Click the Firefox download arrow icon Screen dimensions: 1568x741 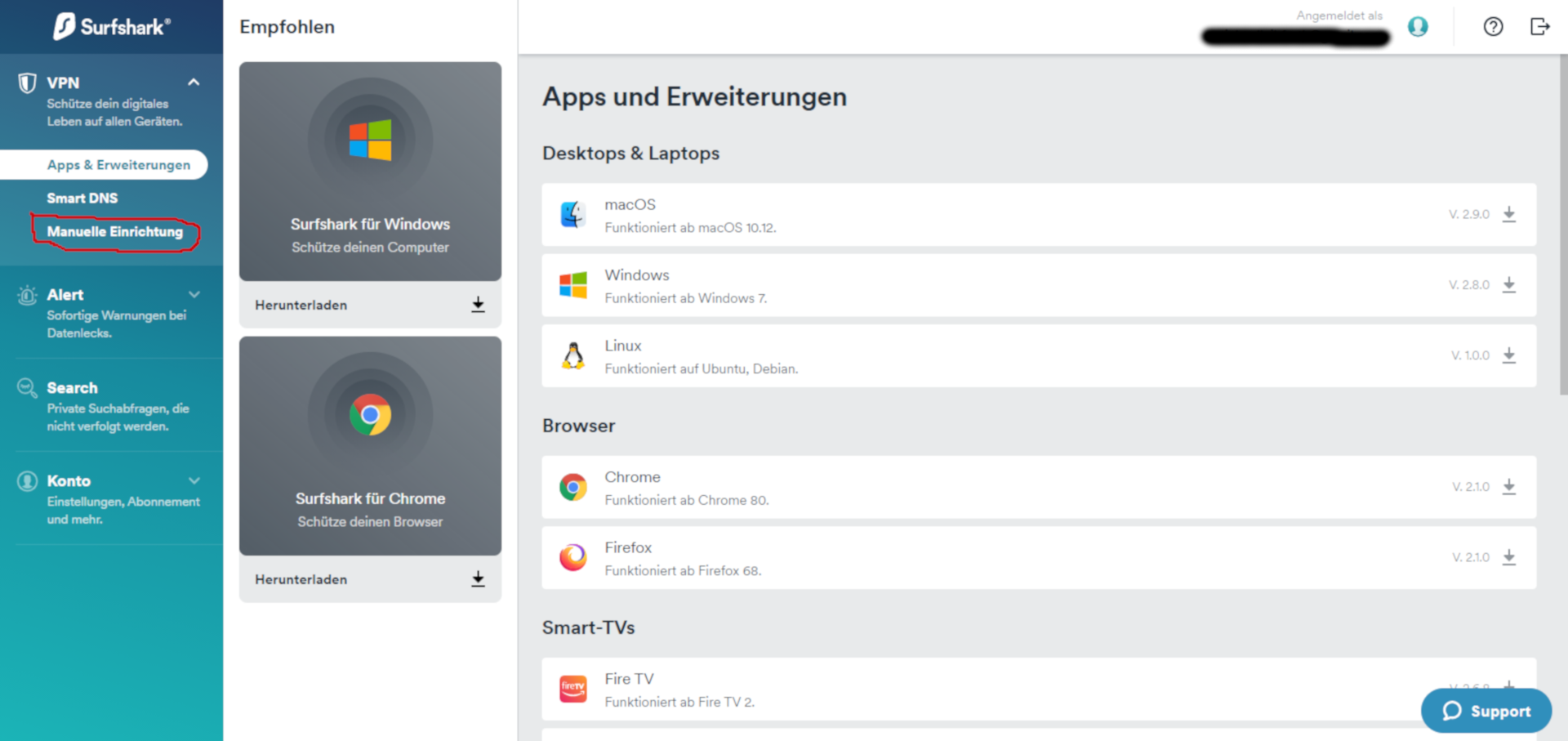point(1508,557)
